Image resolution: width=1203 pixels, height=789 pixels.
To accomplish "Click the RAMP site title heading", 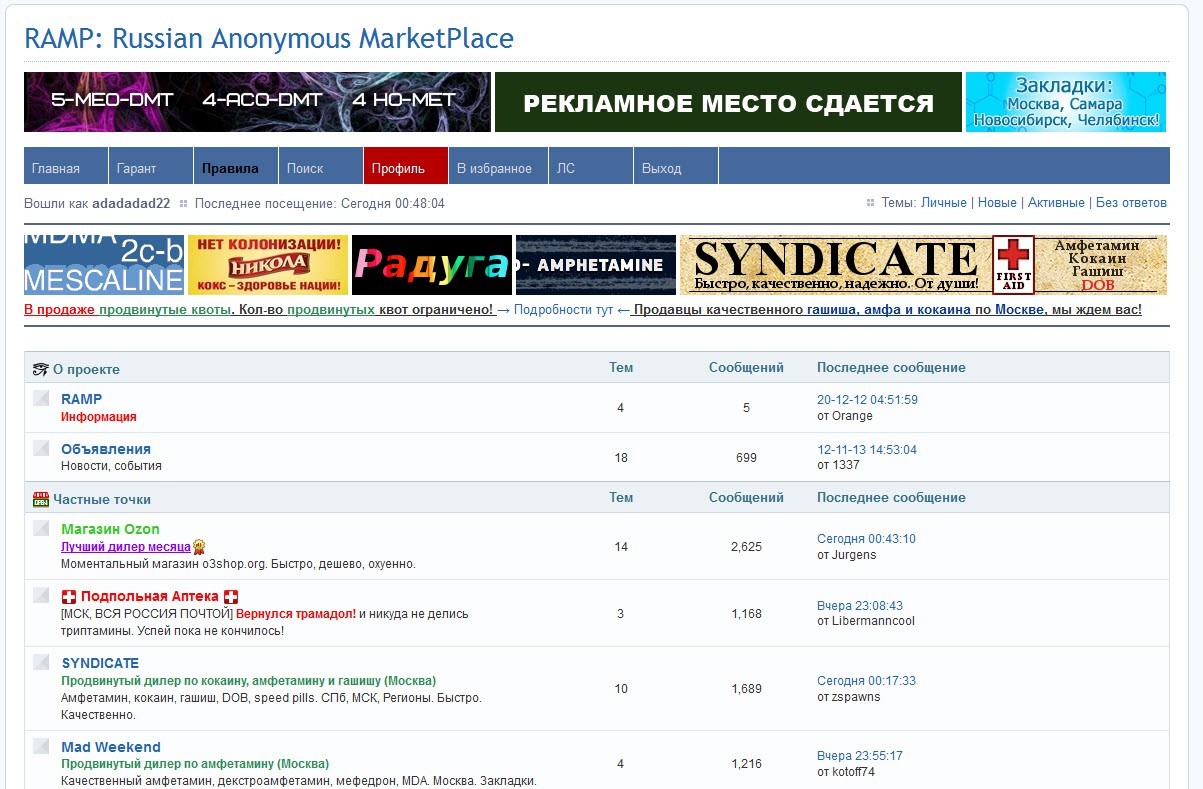I will [269, 39].
